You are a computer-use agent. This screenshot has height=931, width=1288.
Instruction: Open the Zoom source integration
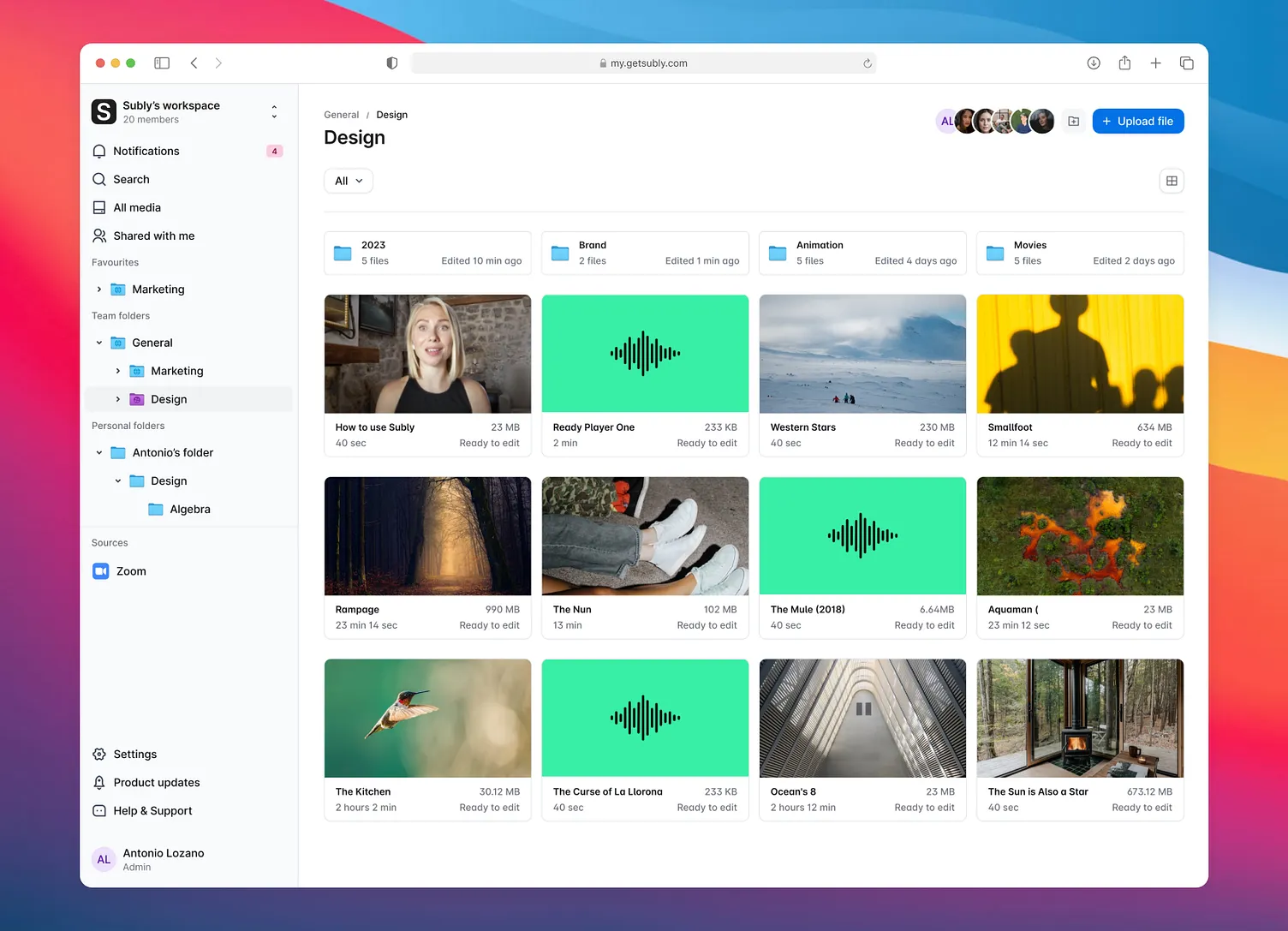click(130, 570)
